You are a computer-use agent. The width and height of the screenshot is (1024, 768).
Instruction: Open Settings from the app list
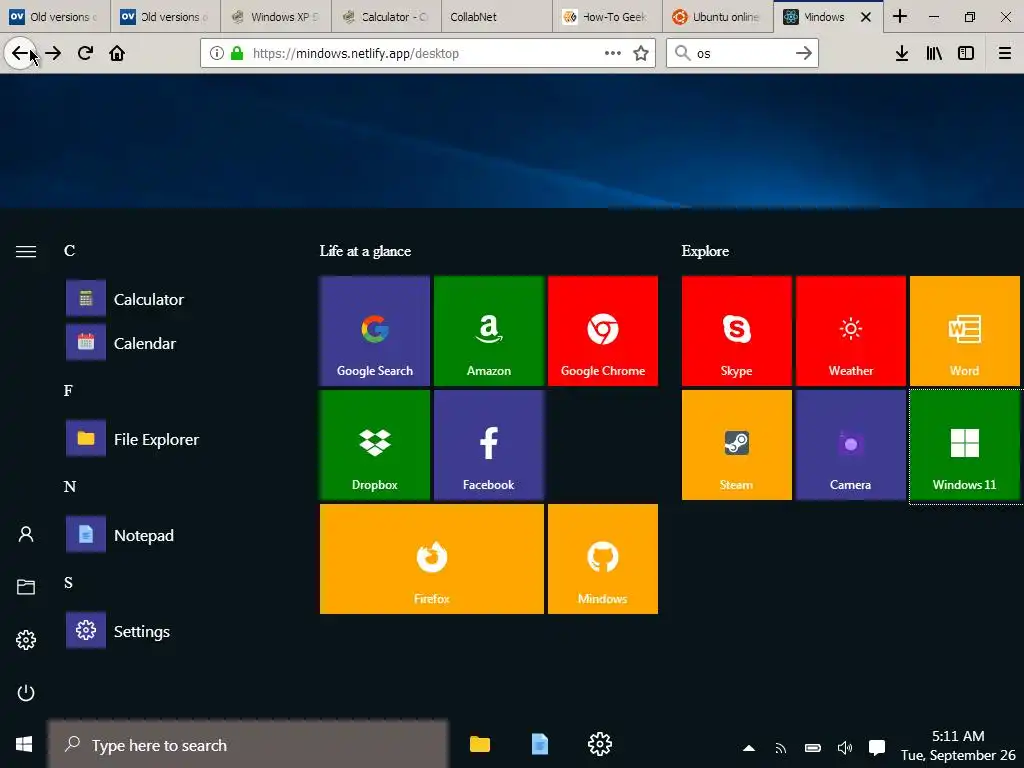(118, 631)
